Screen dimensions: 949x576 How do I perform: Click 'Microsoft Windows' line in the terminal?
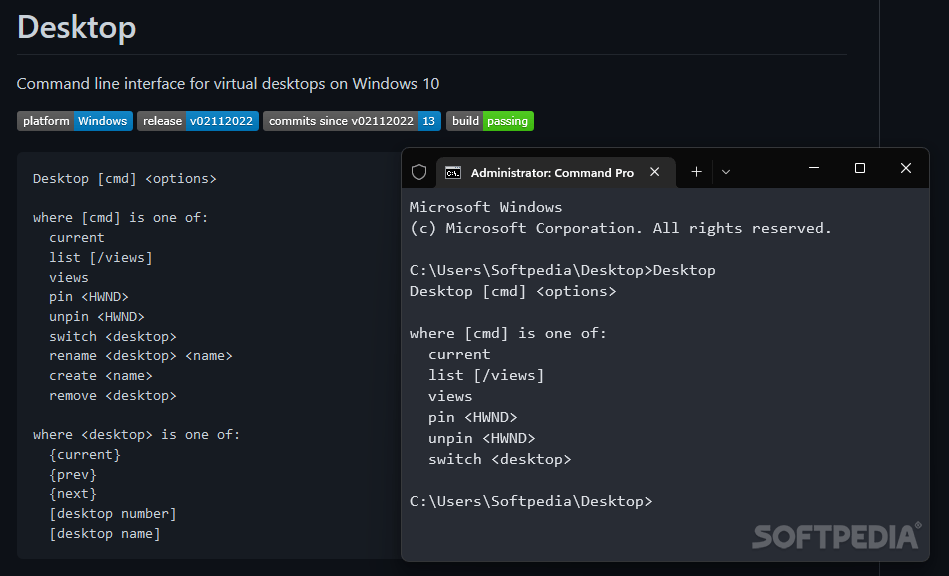(x=485, y=207)
